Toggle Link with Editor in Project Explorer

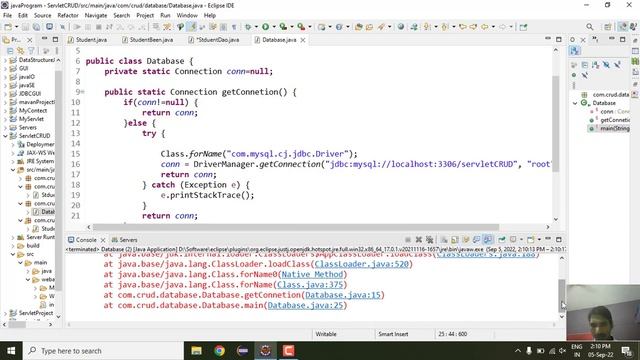click(20, 51)
